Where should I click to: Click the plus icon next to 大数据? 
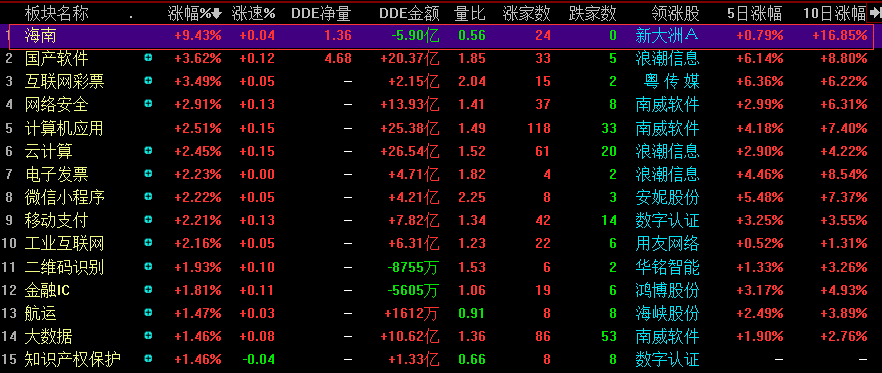pos(148,336)
